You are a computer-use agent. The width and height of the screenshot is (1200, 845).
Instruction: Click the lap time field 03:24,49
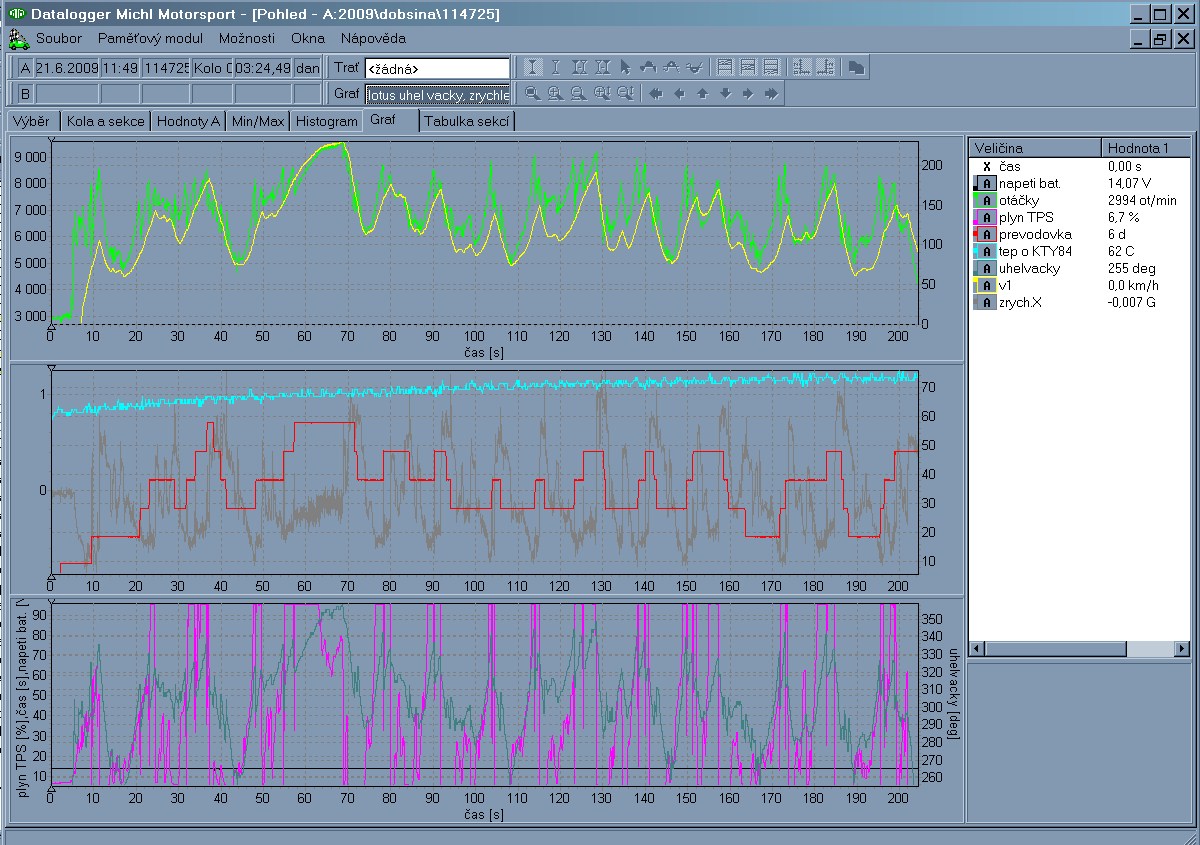click(x=264, y=68)
